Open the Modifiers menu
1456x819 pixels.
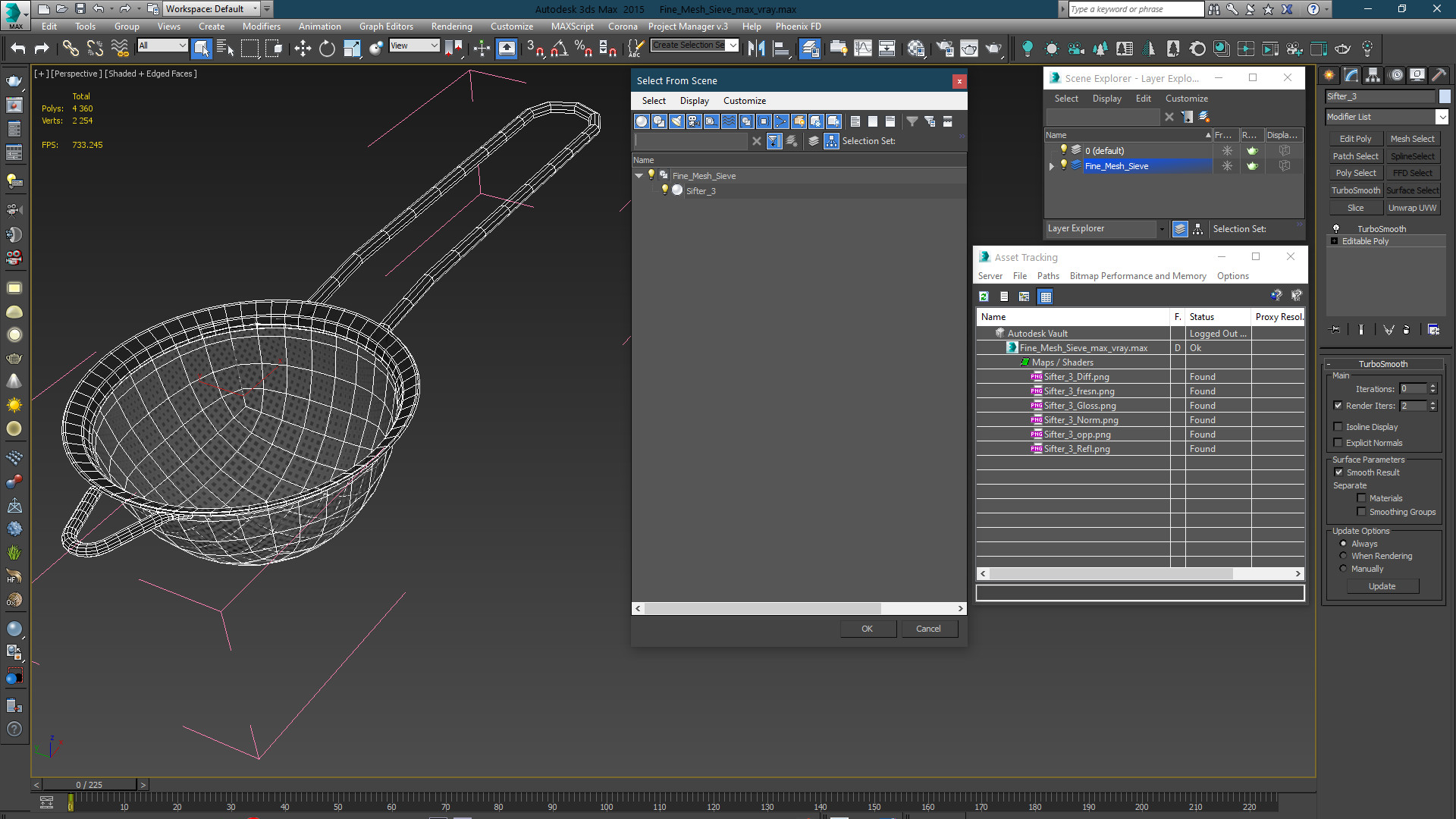261,26
